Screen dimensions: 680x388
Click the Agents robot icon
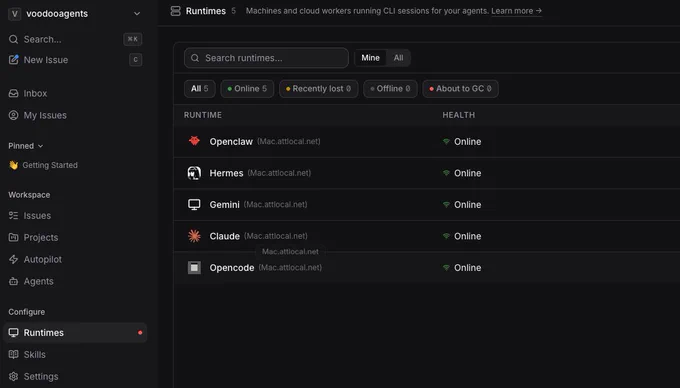(x=13, y=281)
